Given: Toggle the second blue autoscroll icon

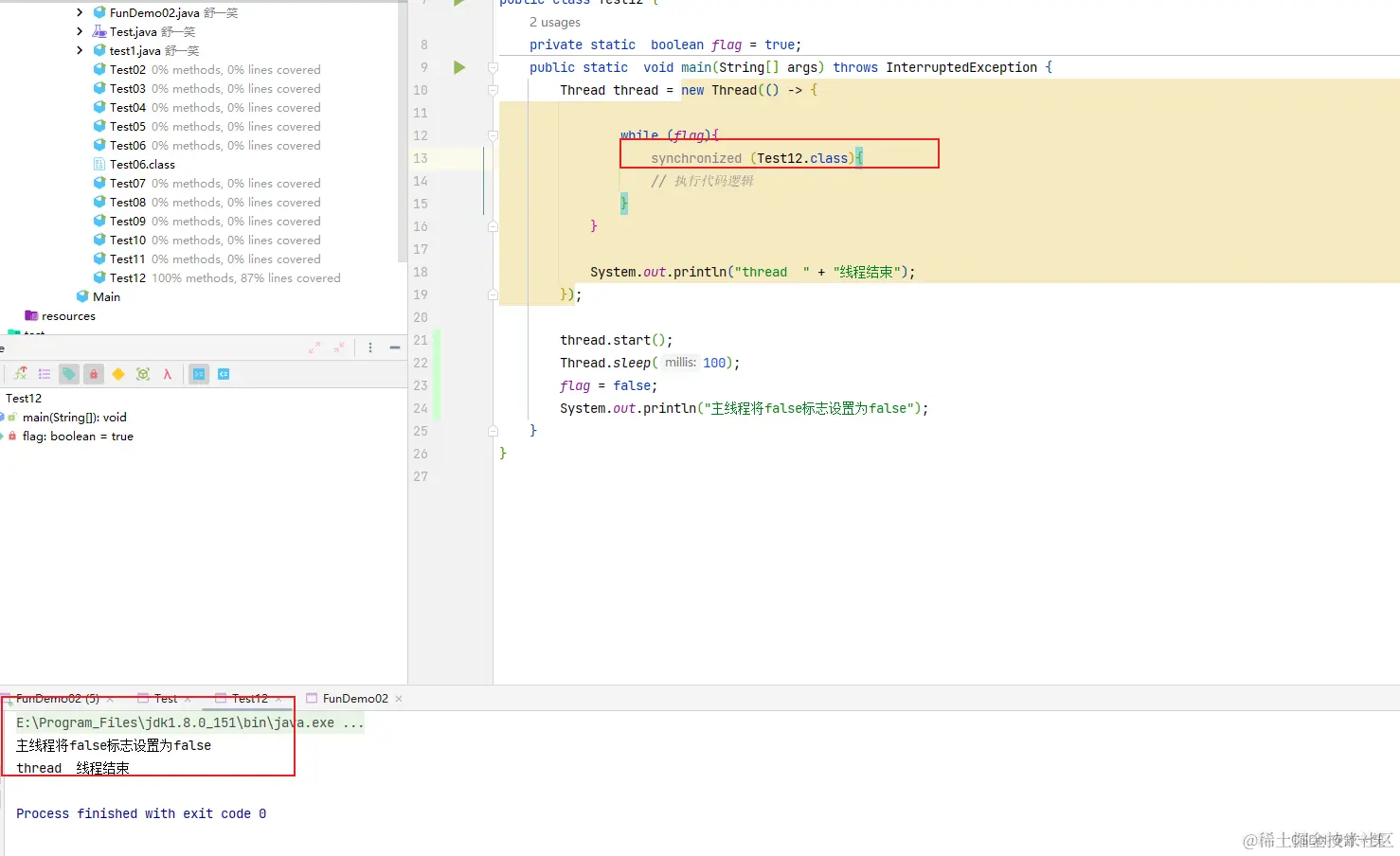Looking at the screenshot, I should pos(224,374).
